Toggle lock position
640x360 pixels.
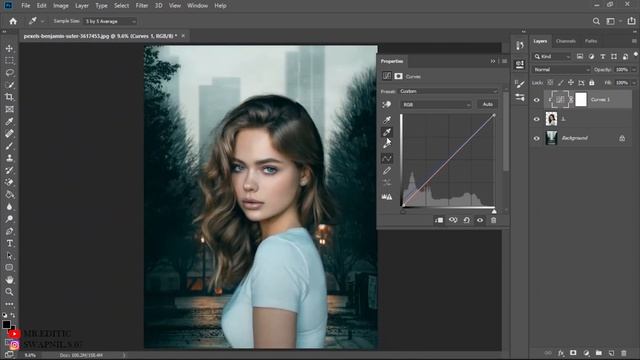[571, 83]
